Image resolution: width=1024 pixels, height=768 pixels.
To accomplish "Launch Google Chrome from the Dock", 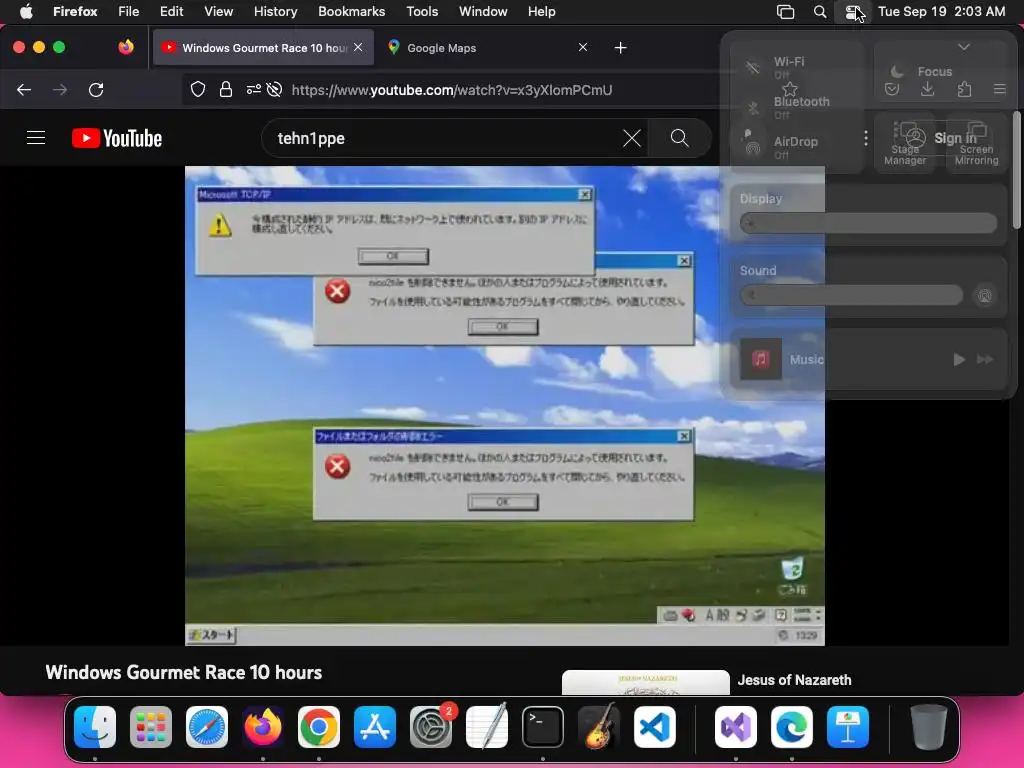I will coord(319,727).
